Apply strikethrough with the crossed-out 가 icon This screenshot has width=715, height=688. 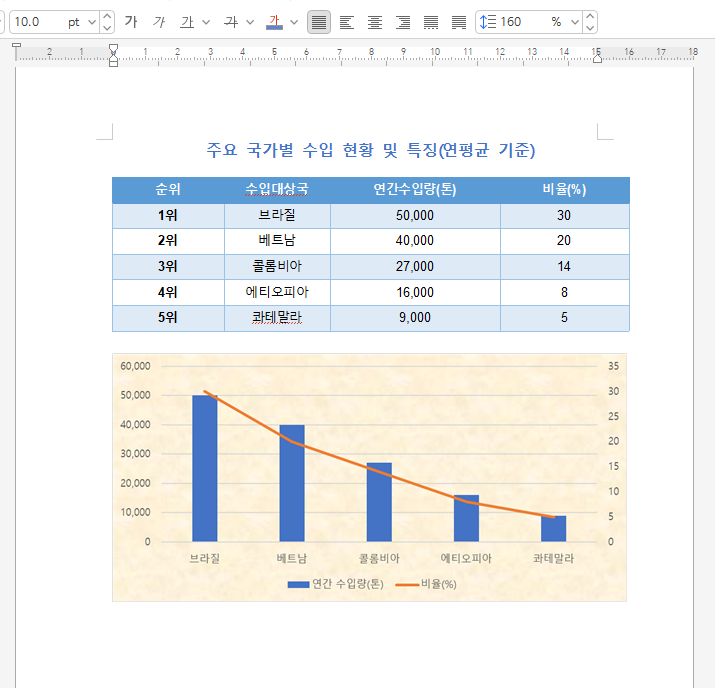click(x=231, y=22)
